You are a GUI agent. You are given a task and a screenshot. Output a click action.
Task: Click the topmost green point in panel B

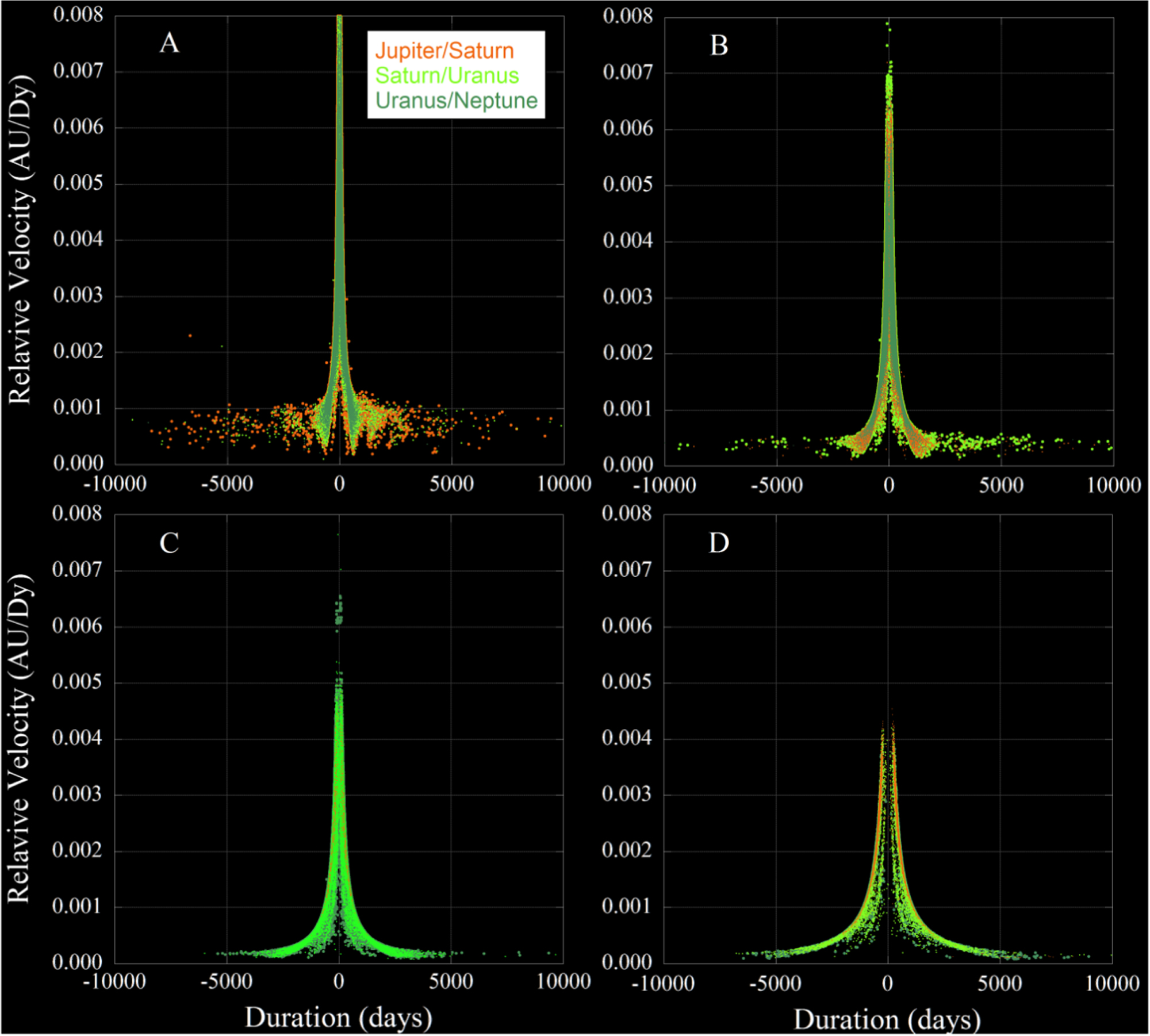(x=888, y=24)
